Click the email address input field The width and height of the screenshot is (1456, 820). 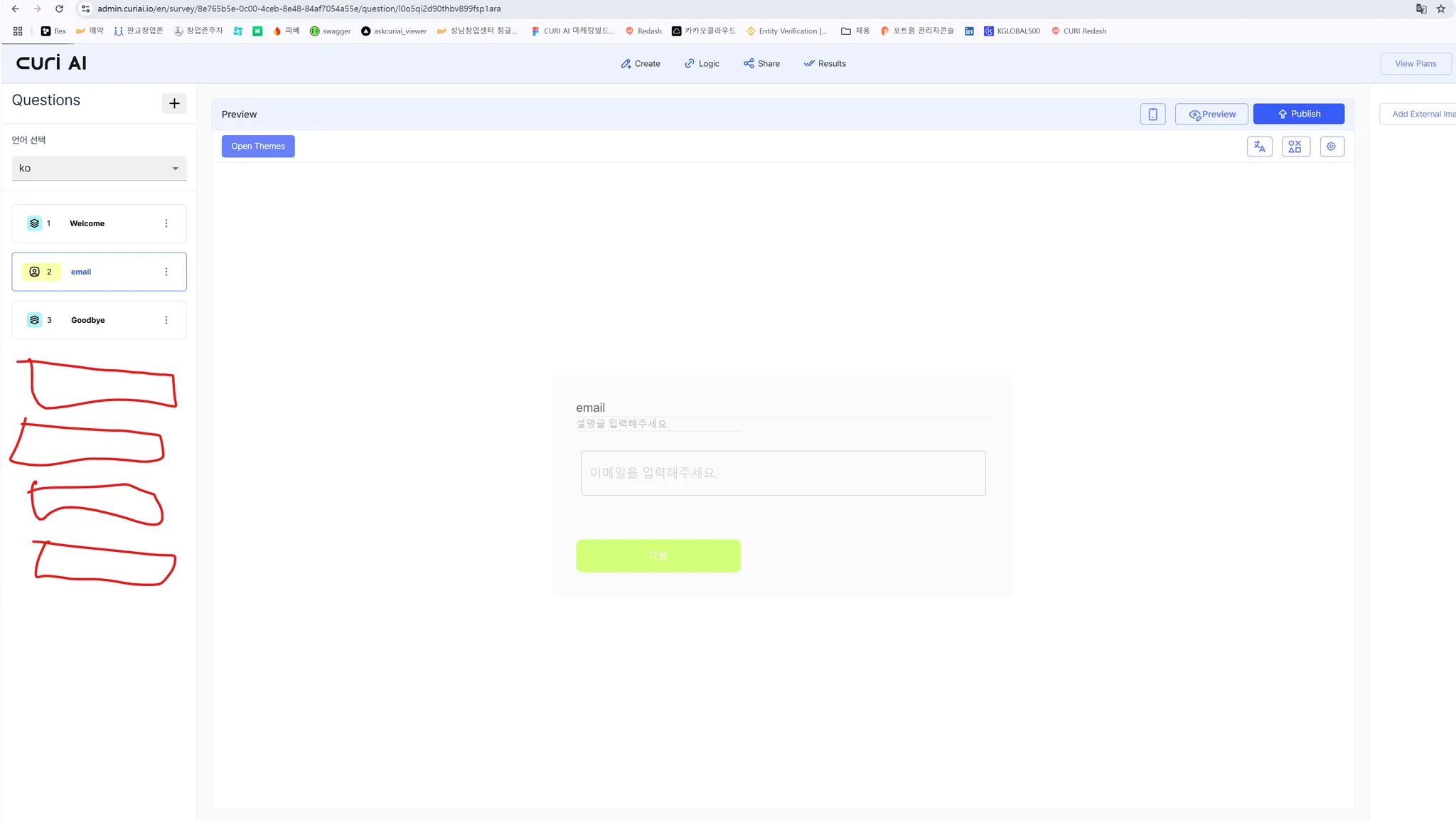click(782, 473)
